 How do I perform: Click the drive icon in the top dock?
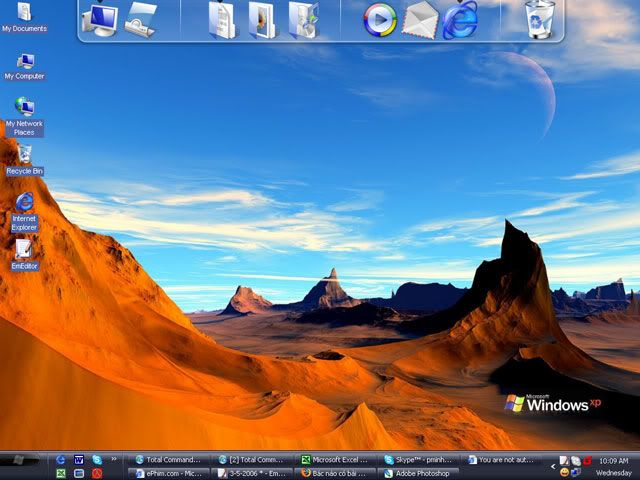pos(140,20)
